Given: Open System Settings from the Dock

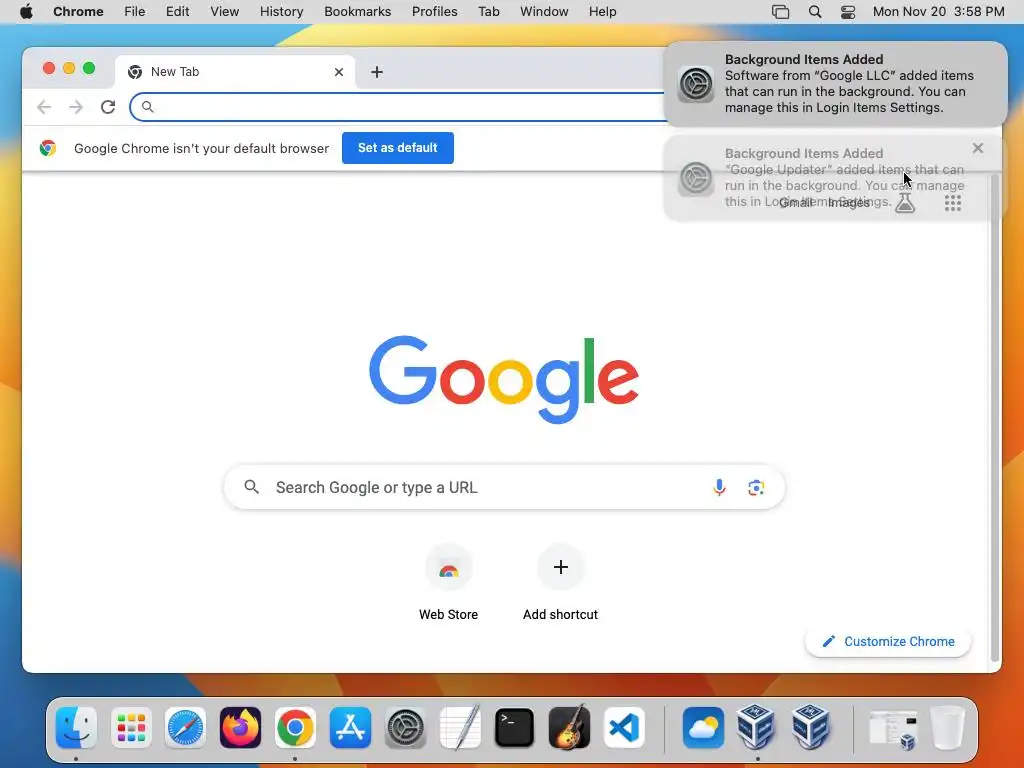Looking at the screenshot, I should (405, 727).
